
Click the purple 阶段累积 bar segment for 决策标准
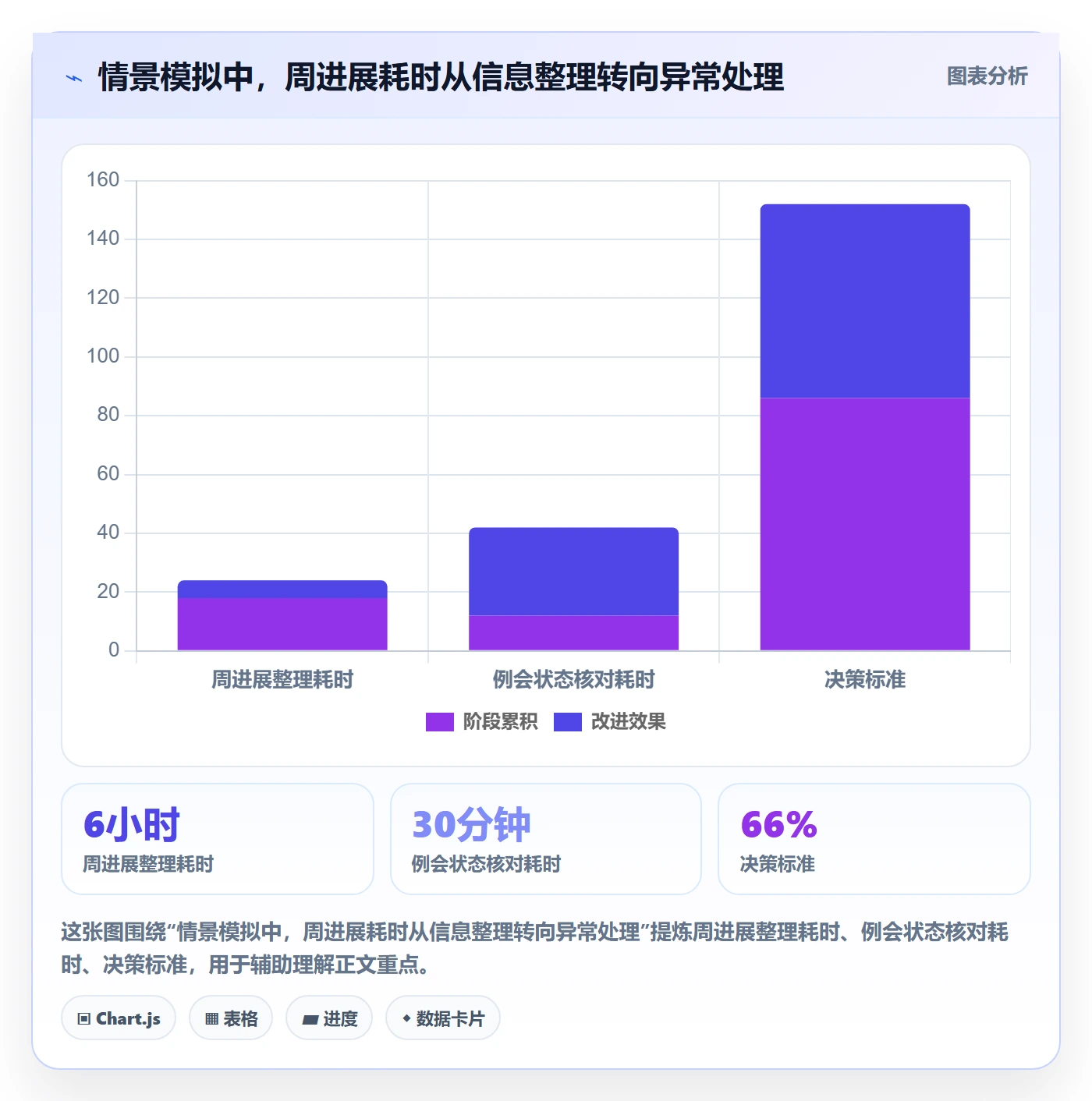coord(865,524)
